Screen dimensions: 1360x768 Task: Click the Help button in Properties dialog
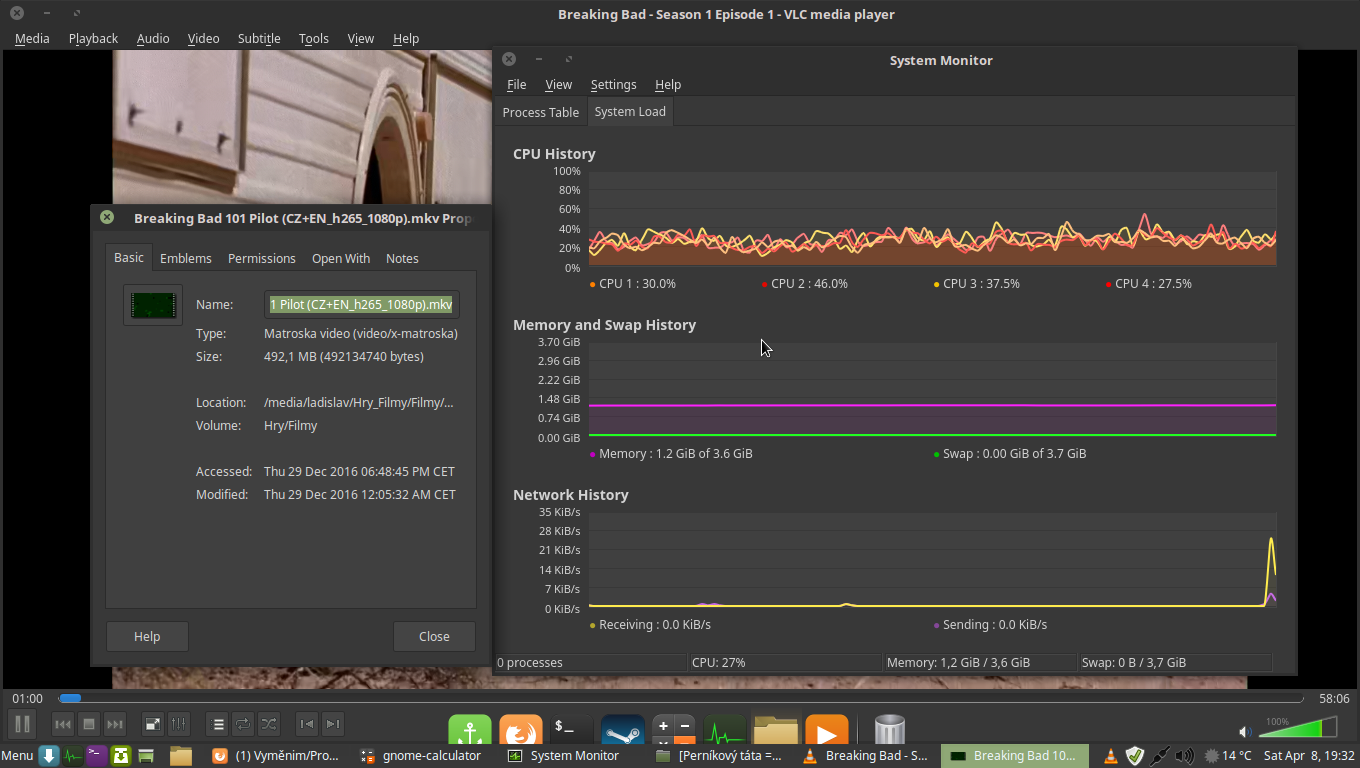point(147,636)
